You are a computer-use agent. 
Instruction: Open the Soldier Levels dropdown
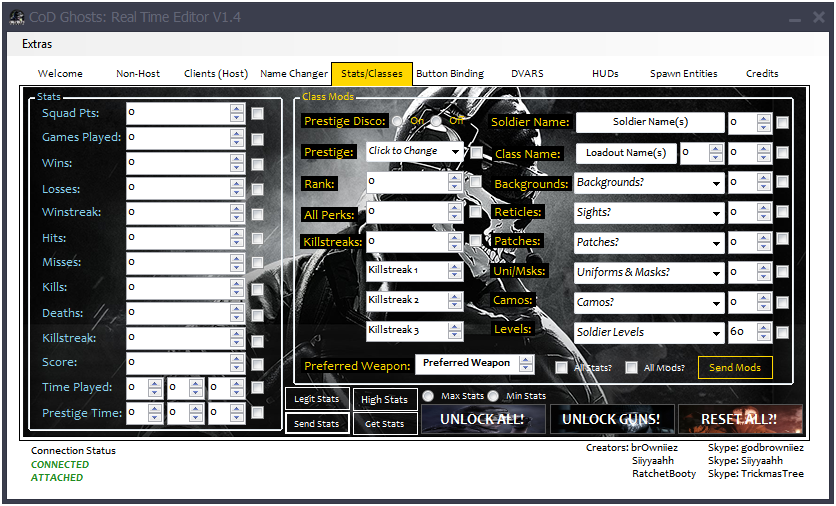click(649, 332)
